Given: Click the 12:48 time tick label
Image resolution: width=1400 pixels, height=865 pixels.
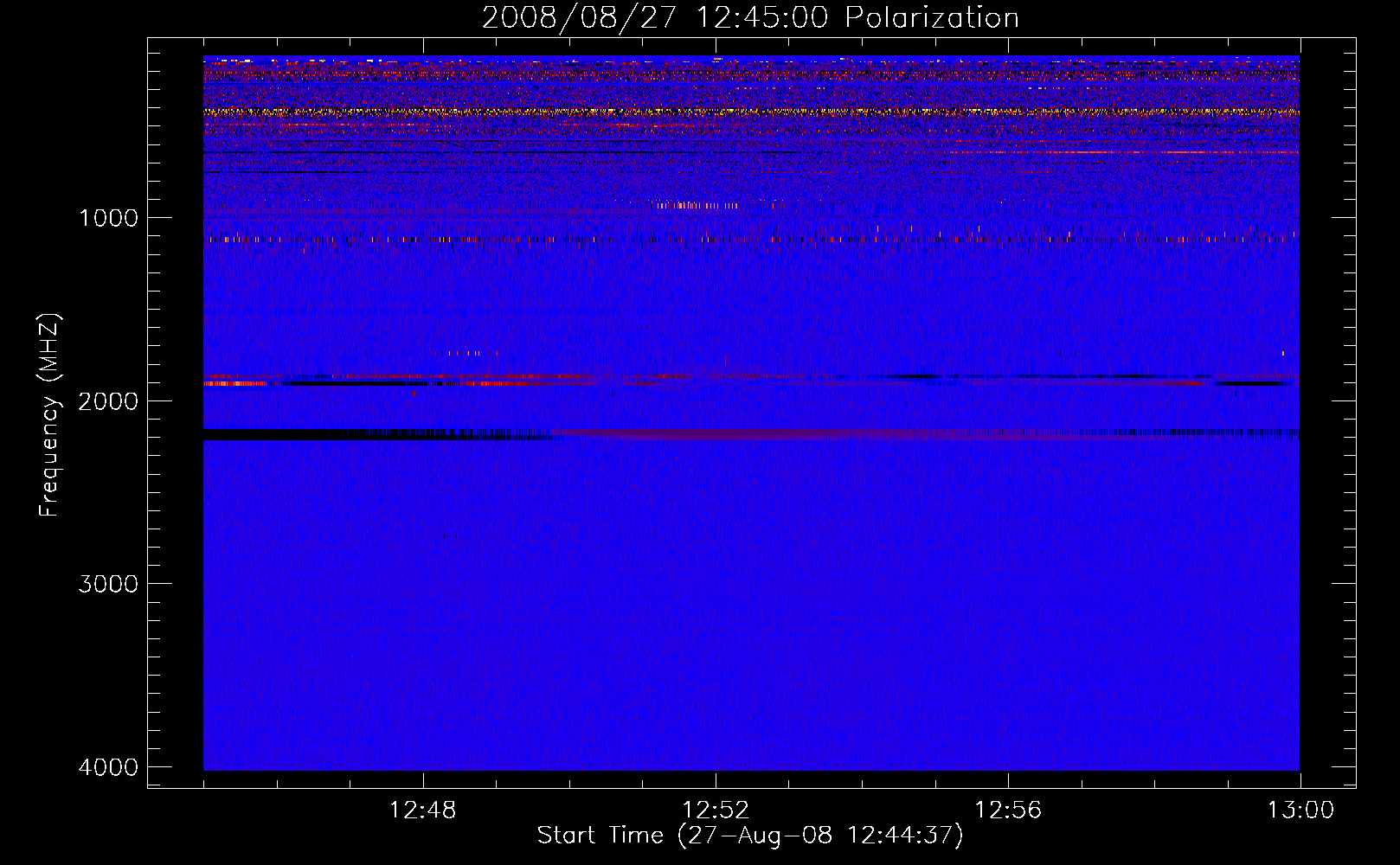Looking at the screenshot, I should click(423, 811).
